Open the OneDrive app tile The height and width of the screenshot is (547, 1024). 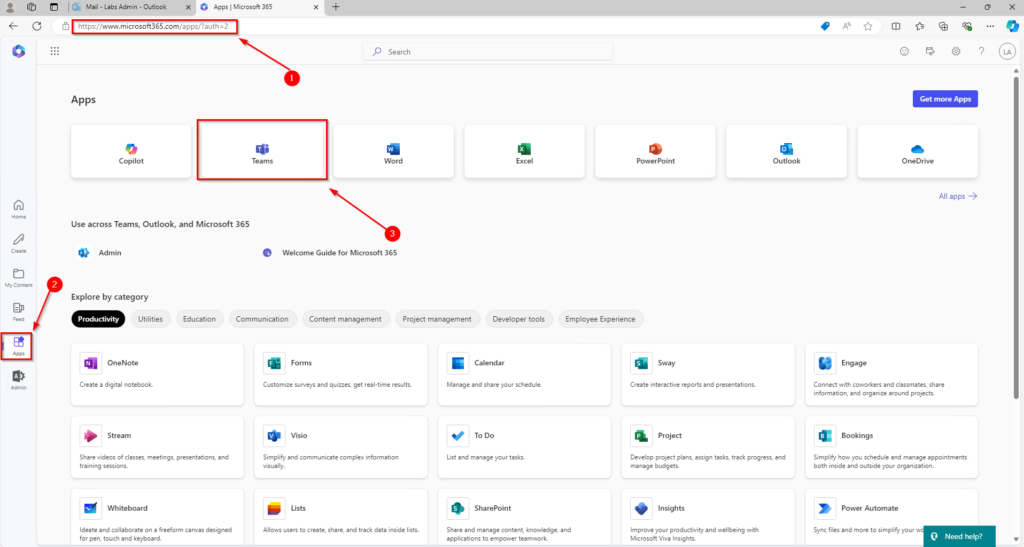pos(918,151)
